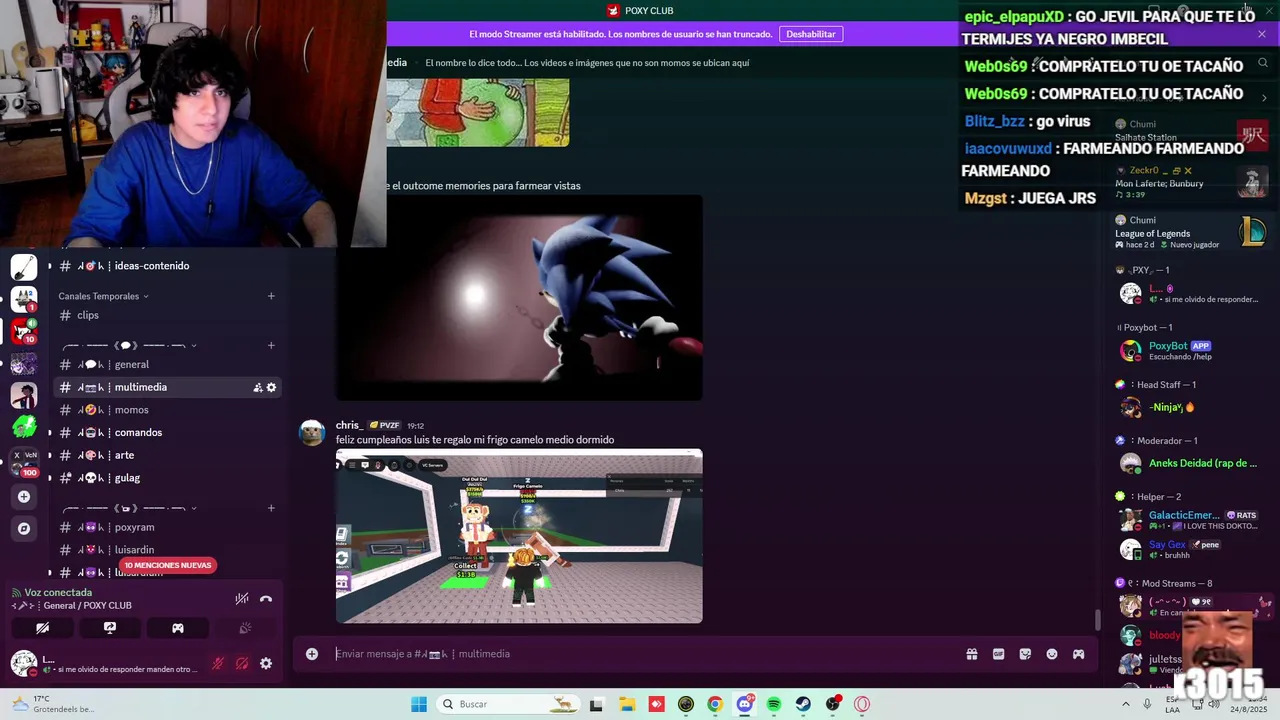Image resolution: width=1280 pixels, height=720 pixels.
Task: Open chris_ user profile from username
Action: click(x=350, y=425)
